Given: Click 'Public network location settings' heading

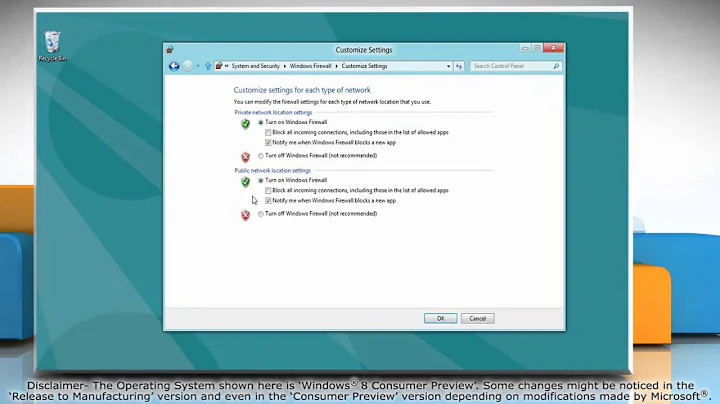Looking at the screenshot, I should pyautogui.click(x=273, y=171).
